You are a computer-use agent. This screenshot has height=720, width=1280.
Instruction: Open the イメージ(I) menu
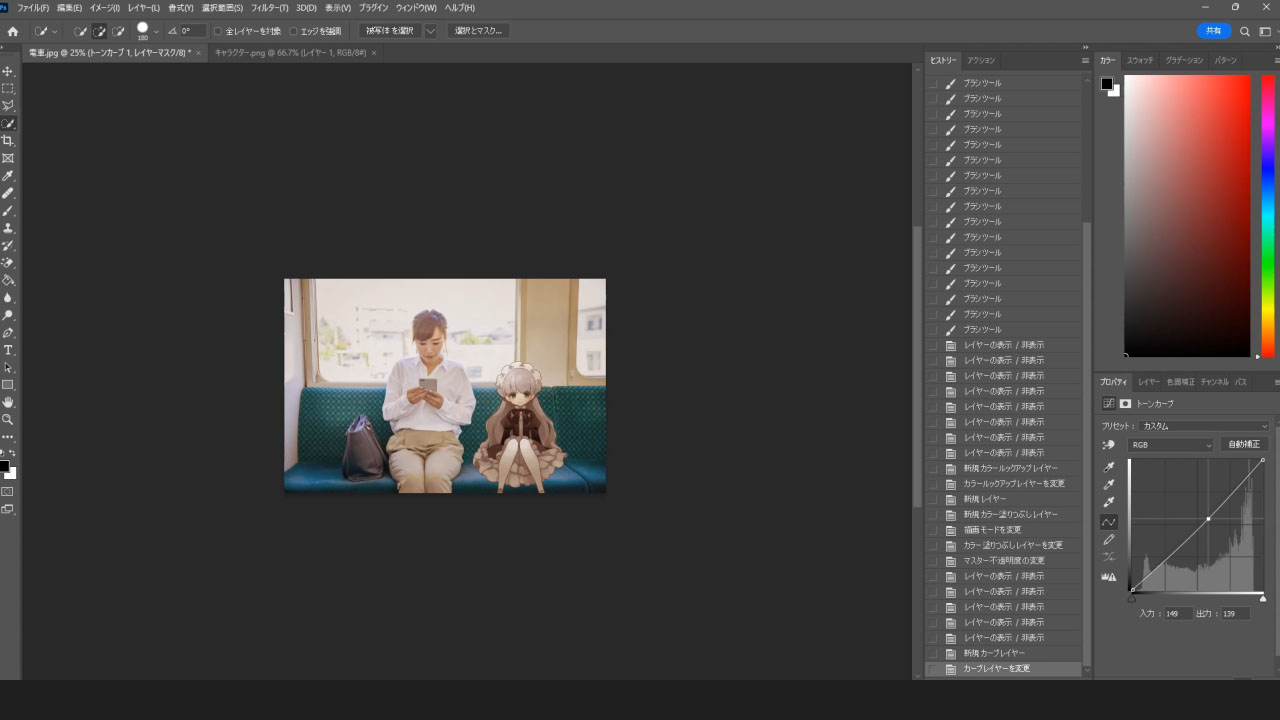105,7
